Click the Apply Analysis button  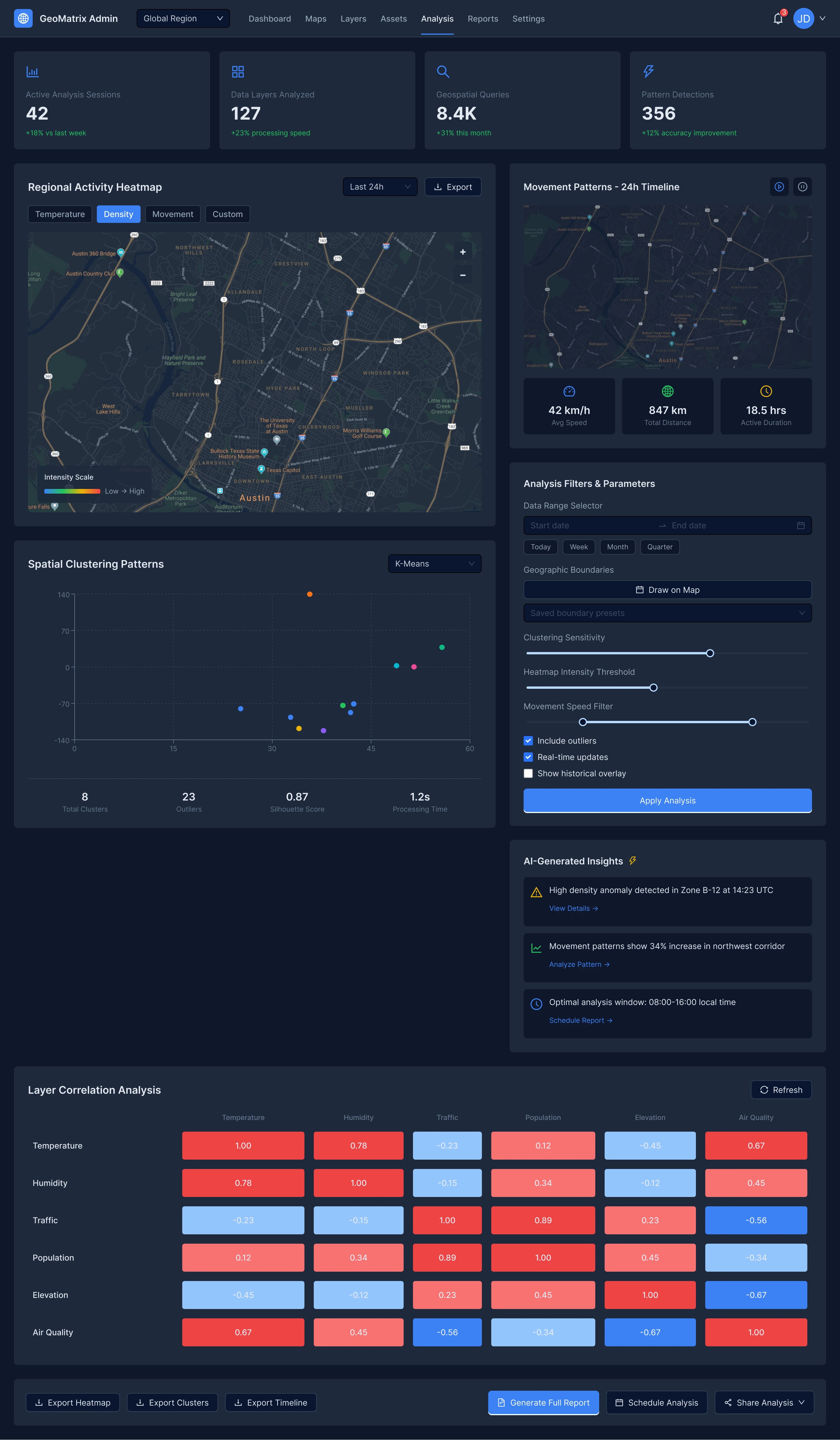pyautogui.click(x=667, y=801)
